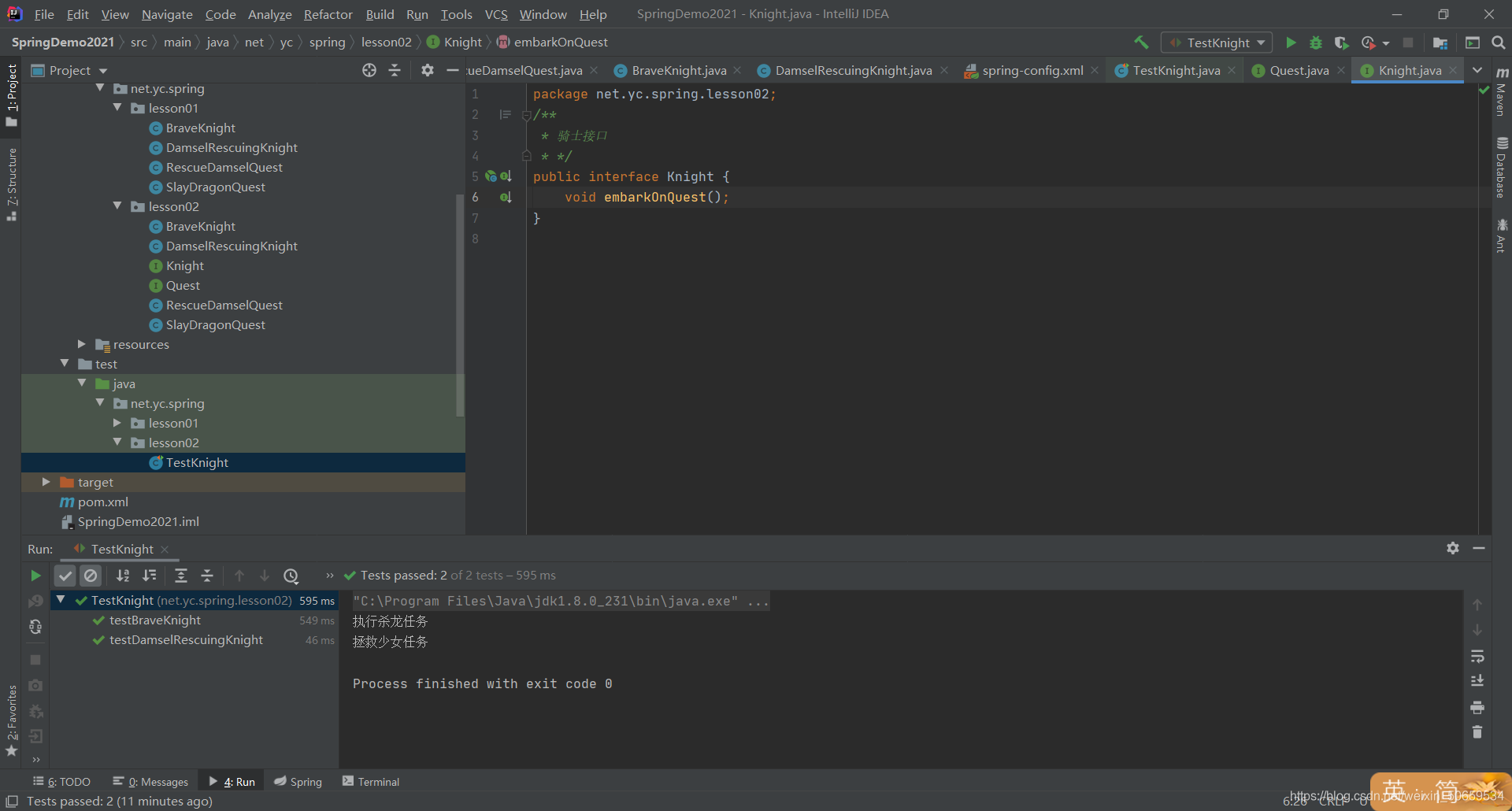Open the Refactor menu

328,14
